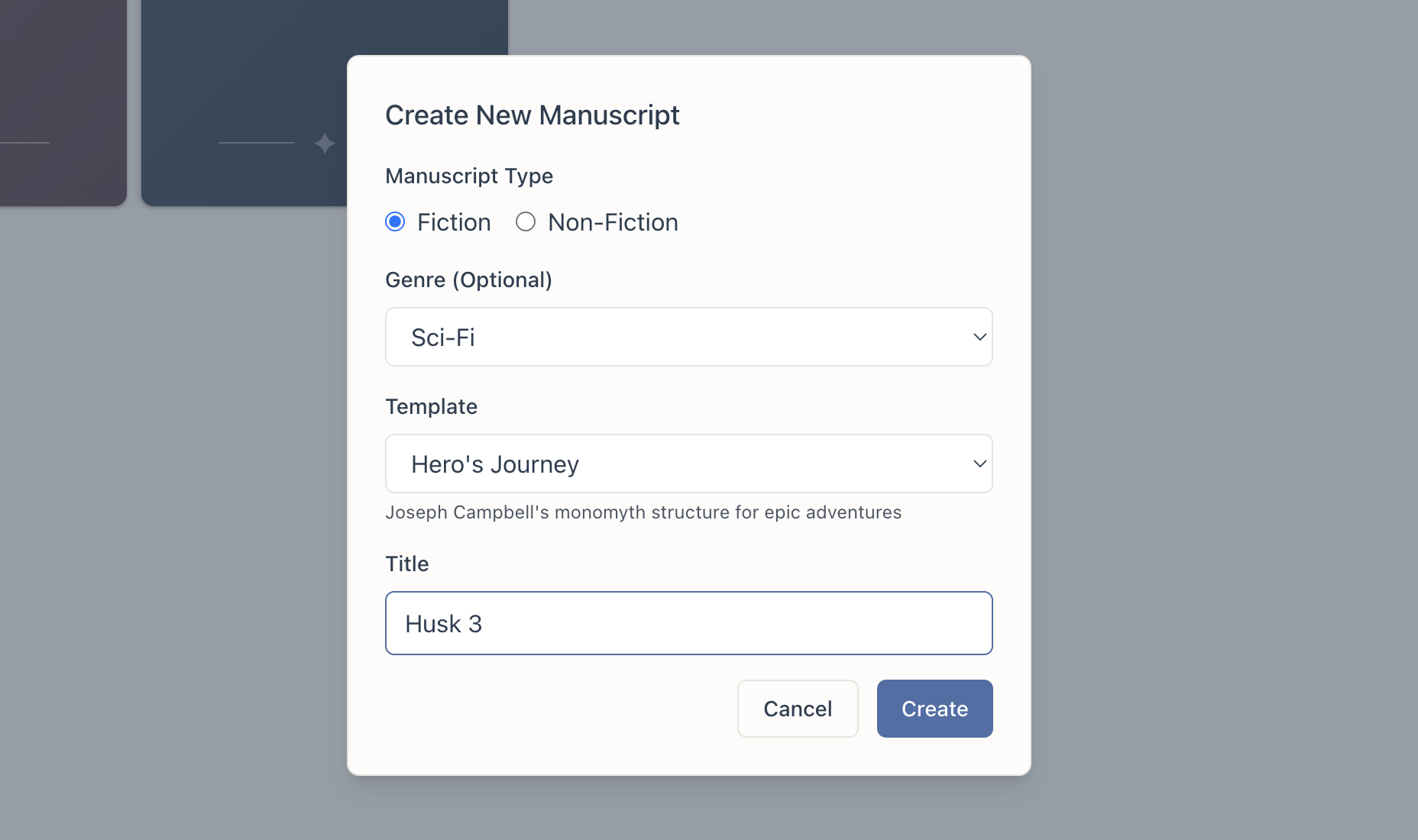The height and width of the screenshot is (840, 1418).
Task: Click inside the Husk 3 title field
Action: click(688, 623)
